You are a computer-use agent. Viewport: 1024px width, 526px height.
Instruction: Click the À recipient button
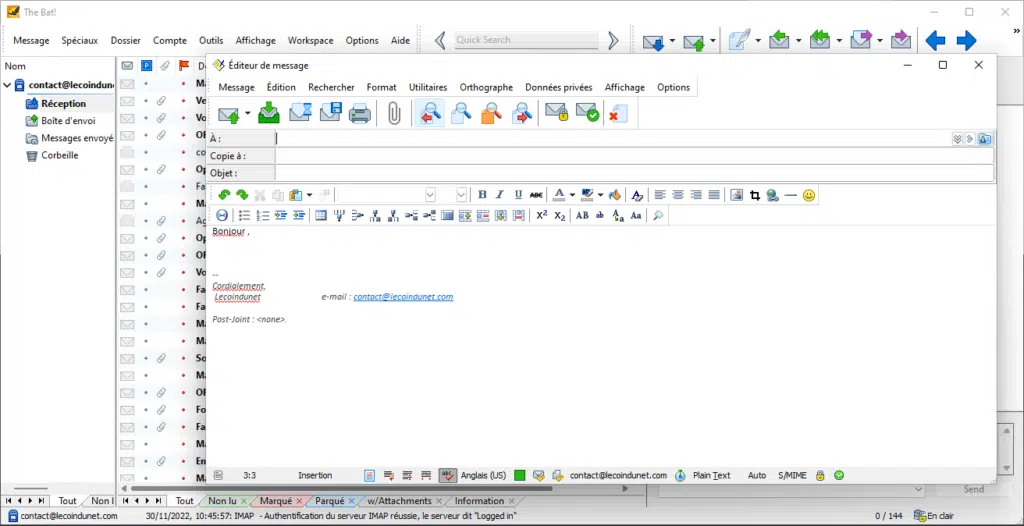(241, 139)
